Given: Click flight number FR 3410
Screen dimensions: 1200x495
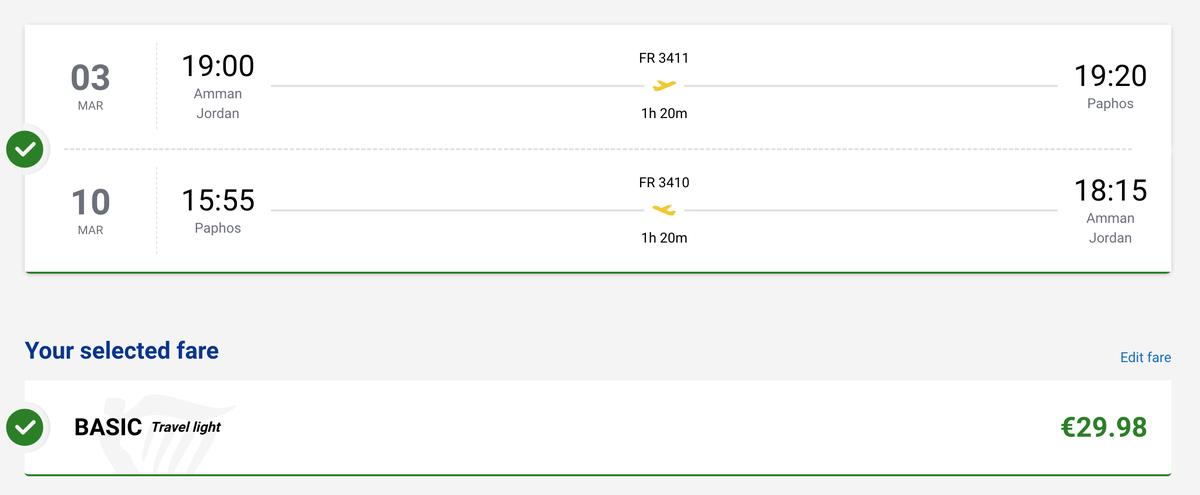Looking at the screenshot, I should tap(664, 182).
